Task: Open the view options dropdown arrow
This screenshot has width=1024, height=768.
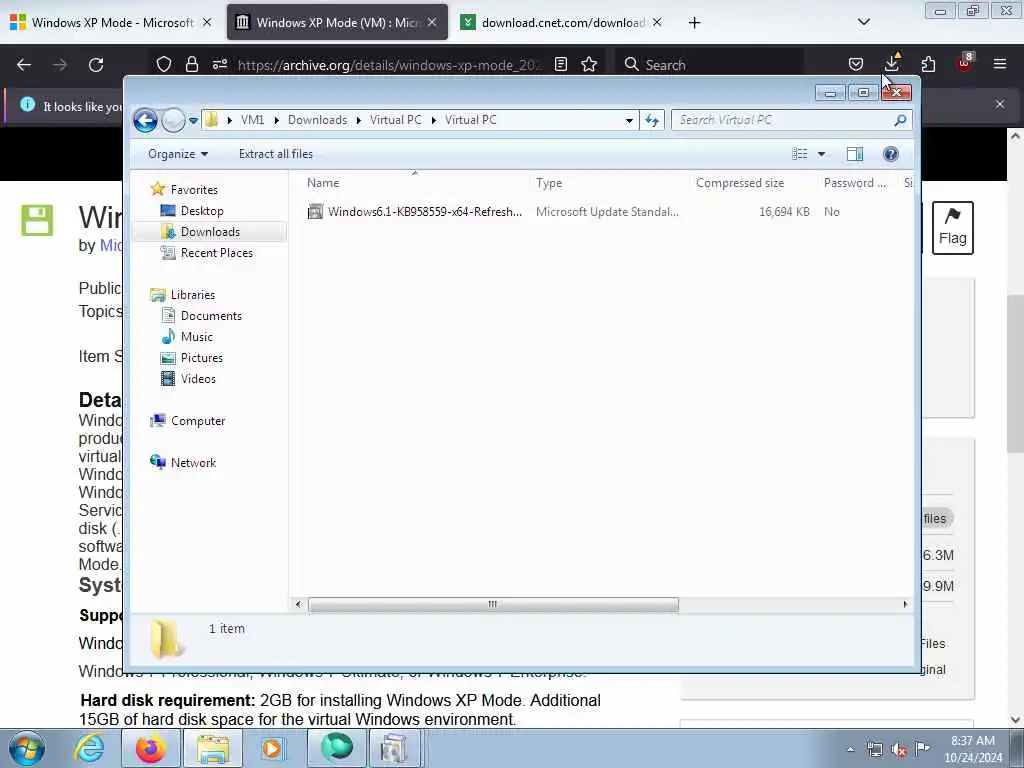Action: pyautogui.click(x=822, y=154)
